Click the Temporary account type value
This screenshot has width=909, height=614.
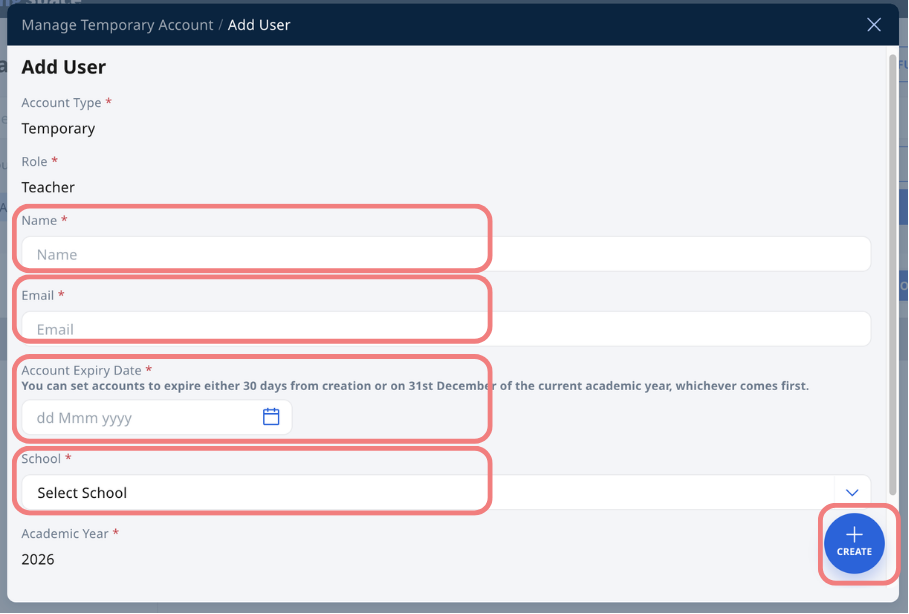click(x=58, y=129)
